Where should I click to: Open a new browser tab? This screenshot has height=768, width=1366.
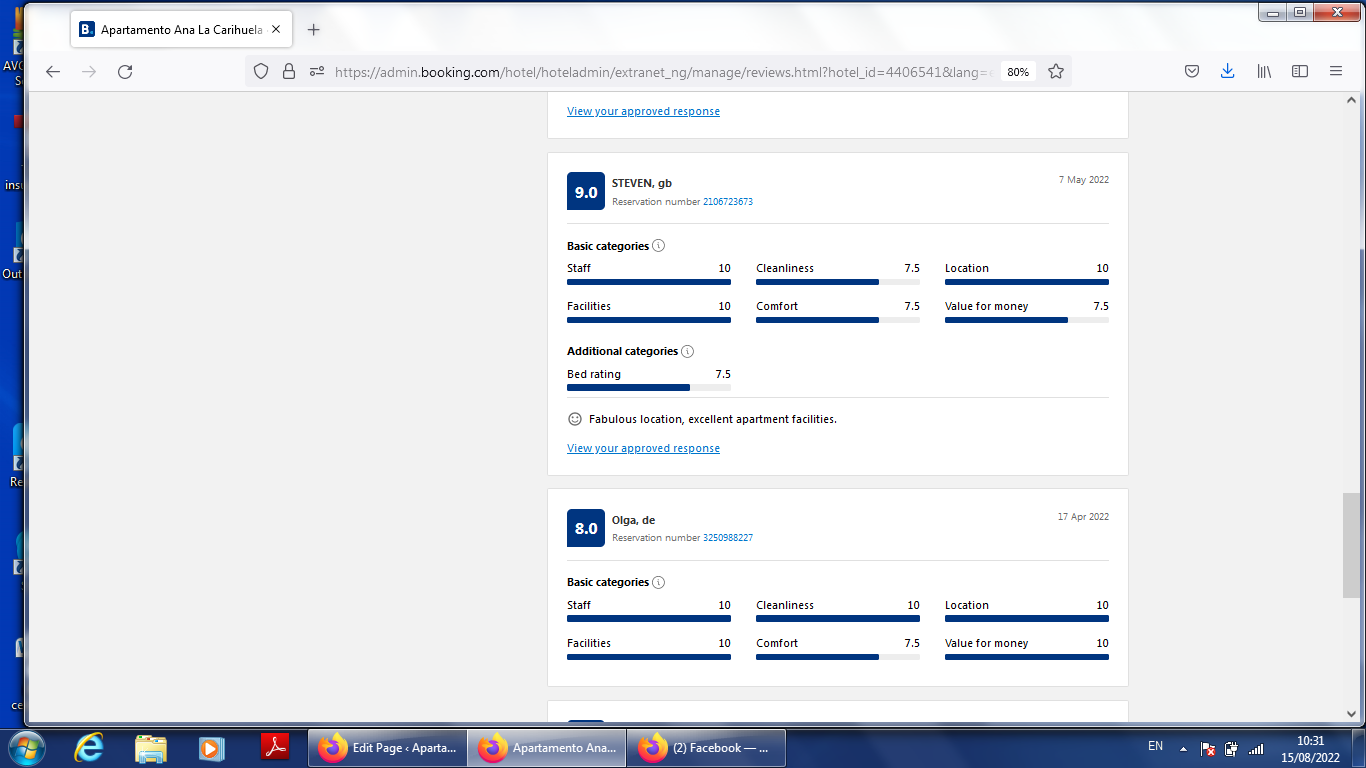[313, 30]
